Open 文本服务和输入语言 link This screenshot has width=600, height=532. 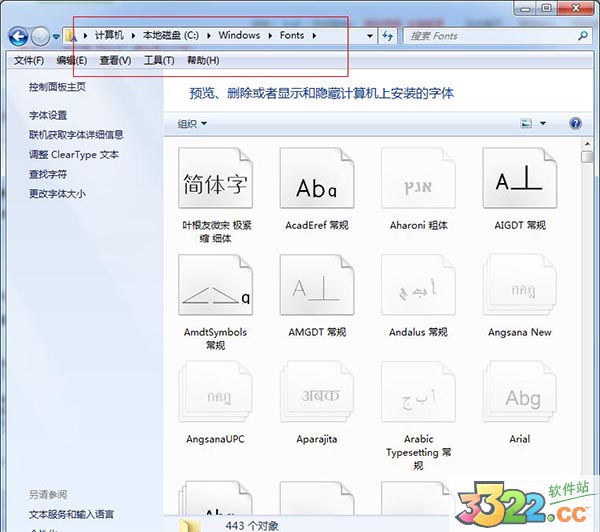point(72,514)
